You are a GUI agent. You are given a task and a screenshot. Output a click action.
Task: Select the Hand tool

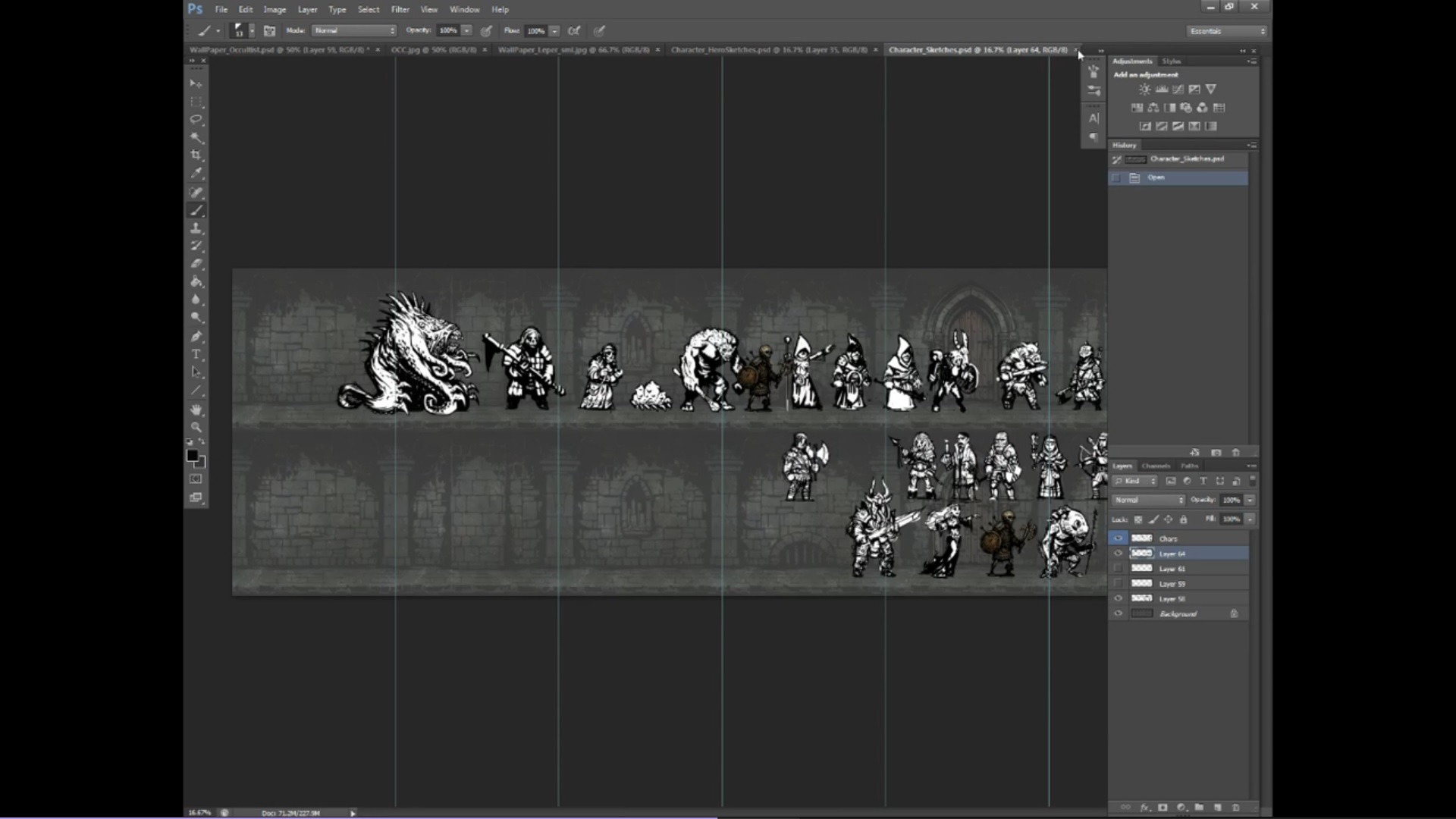pos(196,409)
